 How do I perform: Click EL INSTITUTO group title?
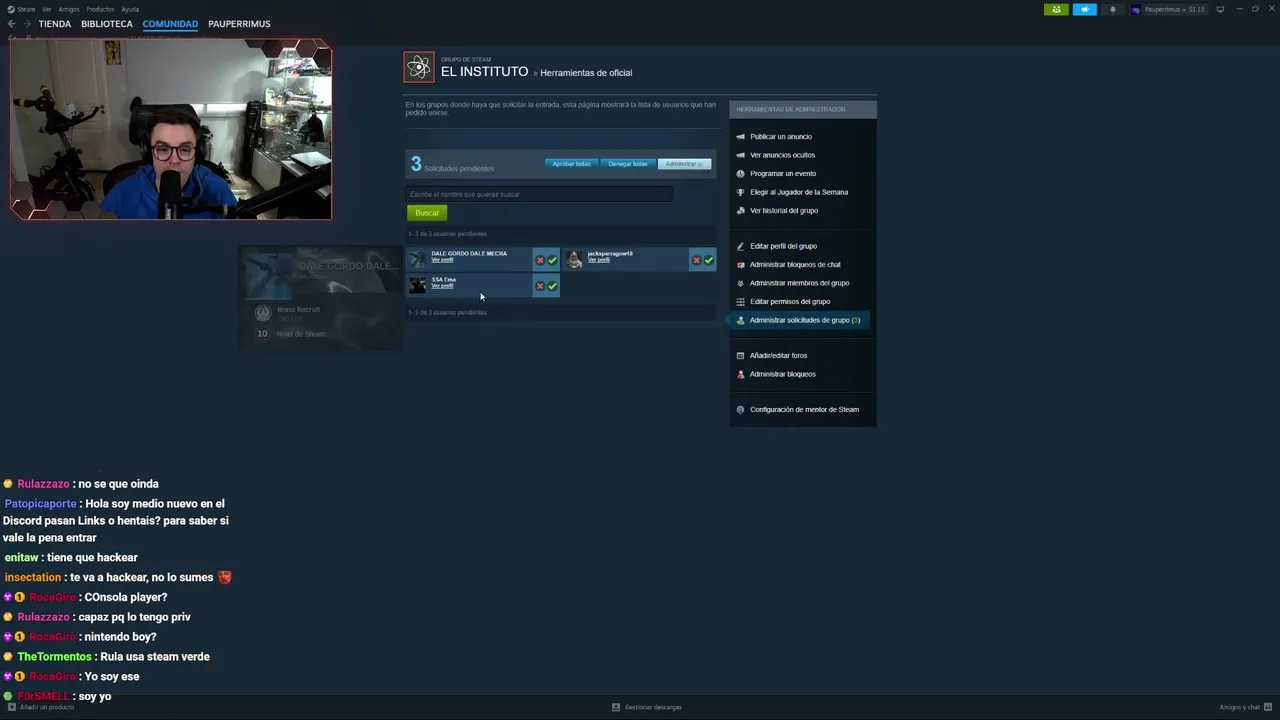pyautogui.click(x=484, y=72)
